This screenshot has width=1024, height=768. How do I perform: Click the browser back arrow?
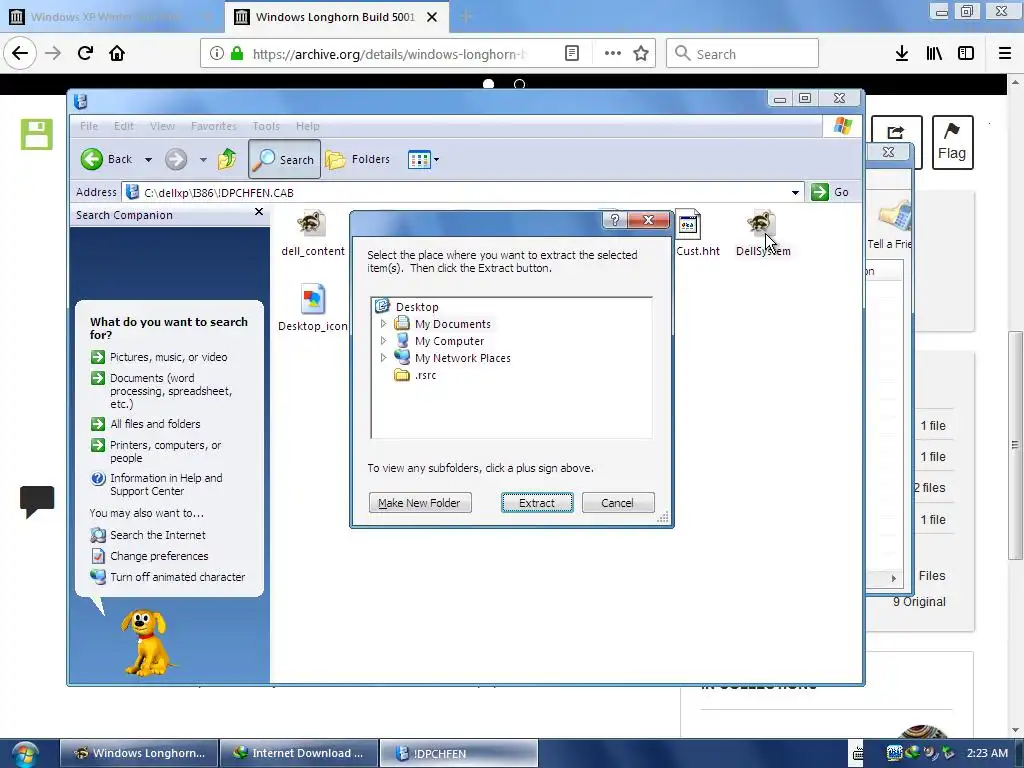(x=20, y=53)
